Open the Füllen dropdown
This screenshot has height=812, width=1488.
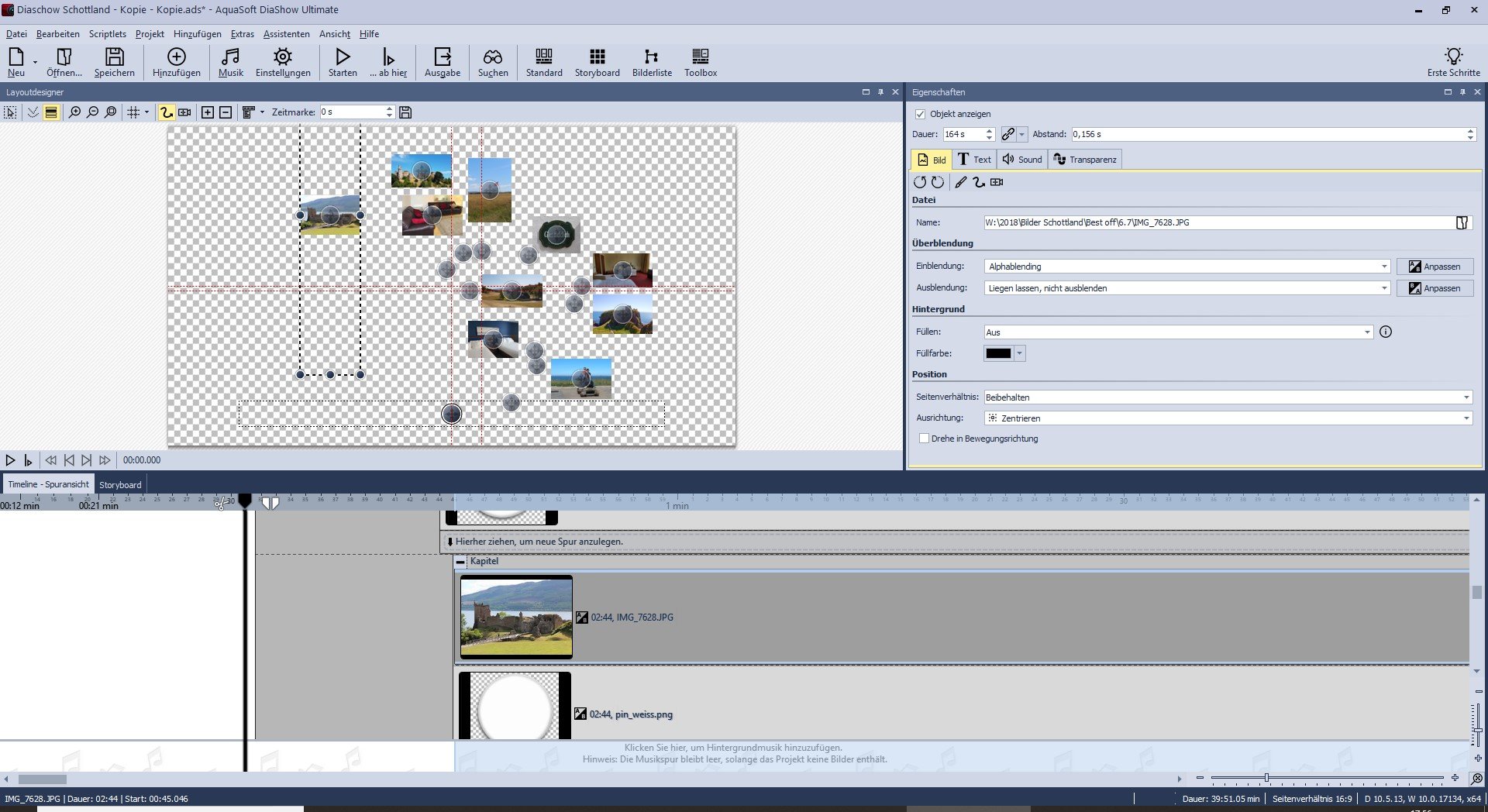point(1366,332)
